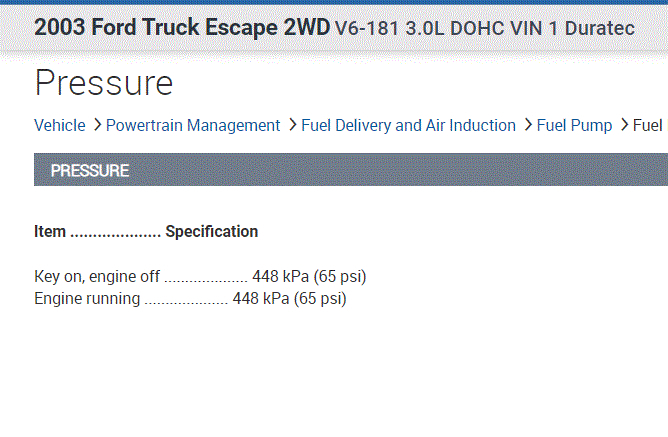This screenshot has height=437, width=668.
Task: Select the Key on, engine off label
Action: click(x=97, y=276)
